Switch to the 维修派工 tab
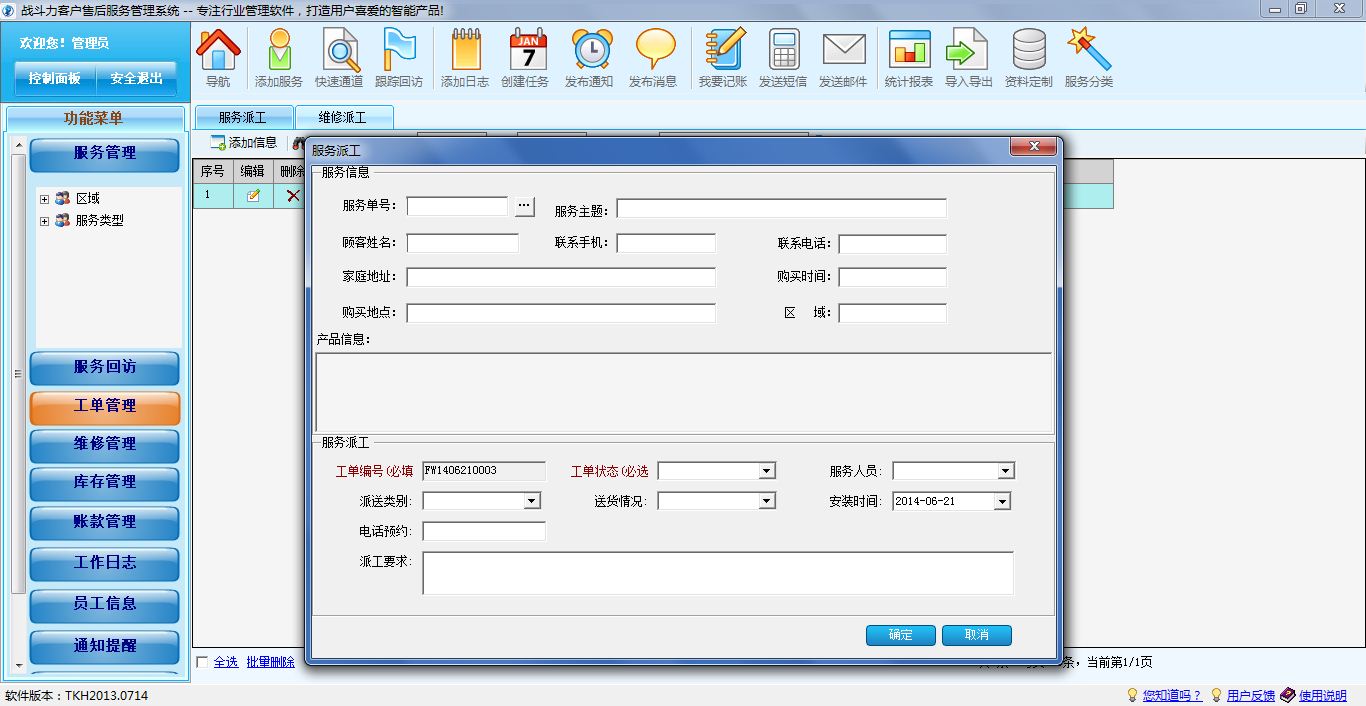The height and width of the screenshot is (706, 1366). pos(343,118)
